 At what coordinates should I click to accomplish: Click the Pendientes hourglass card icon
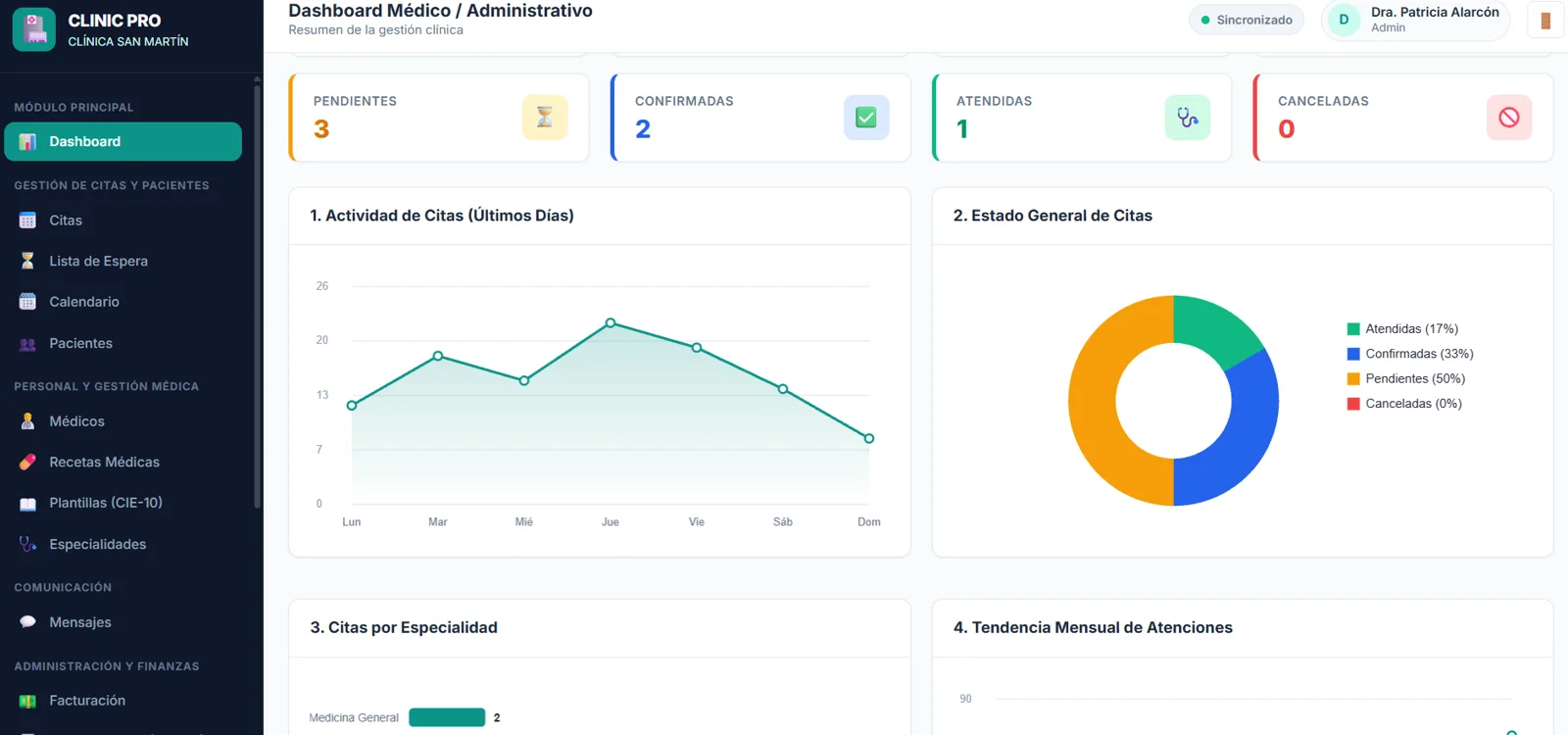click(x=545, y=118)
